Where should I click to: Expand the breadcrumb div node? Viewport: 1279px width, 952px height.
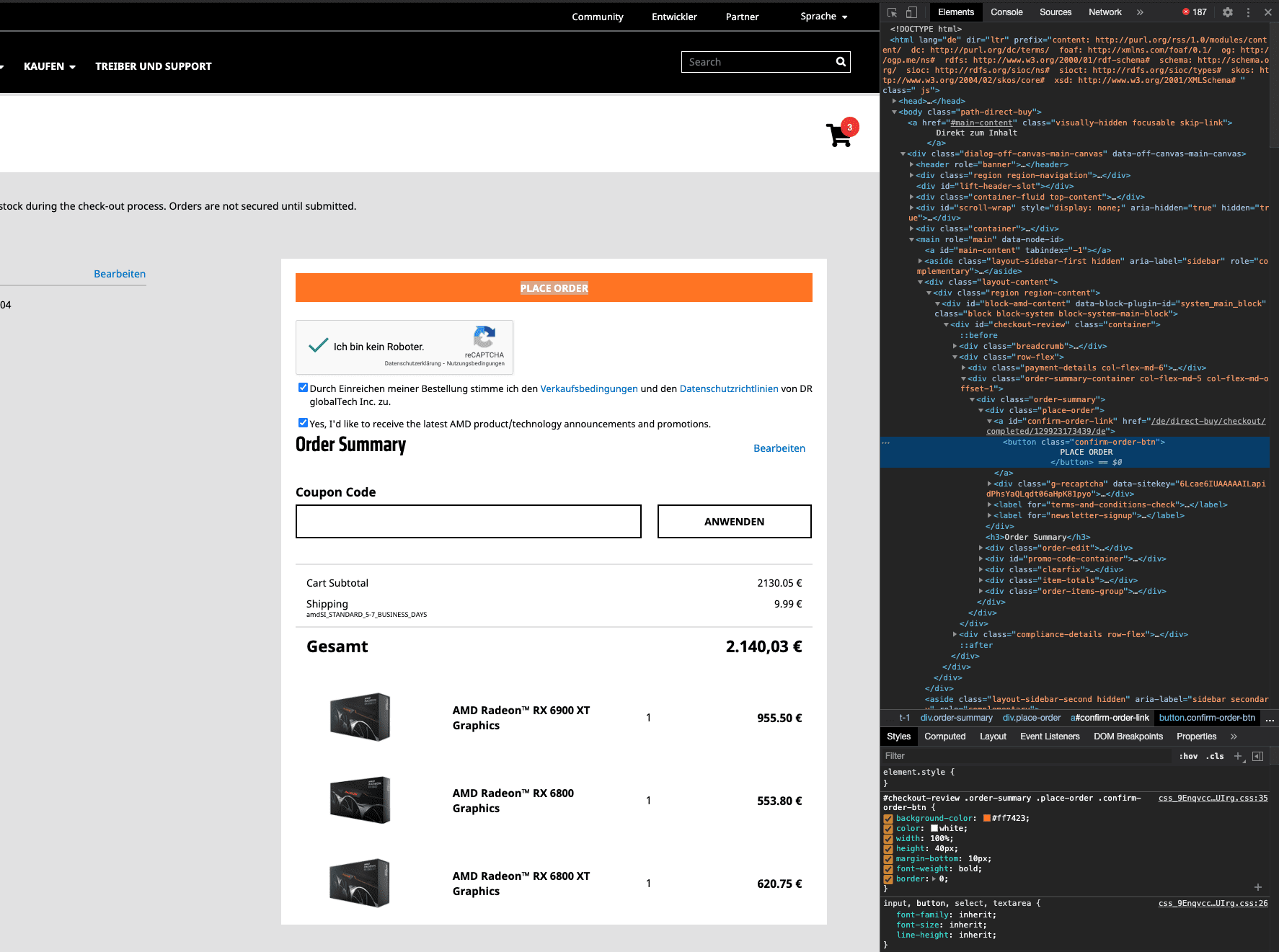[x=955, y=347]
